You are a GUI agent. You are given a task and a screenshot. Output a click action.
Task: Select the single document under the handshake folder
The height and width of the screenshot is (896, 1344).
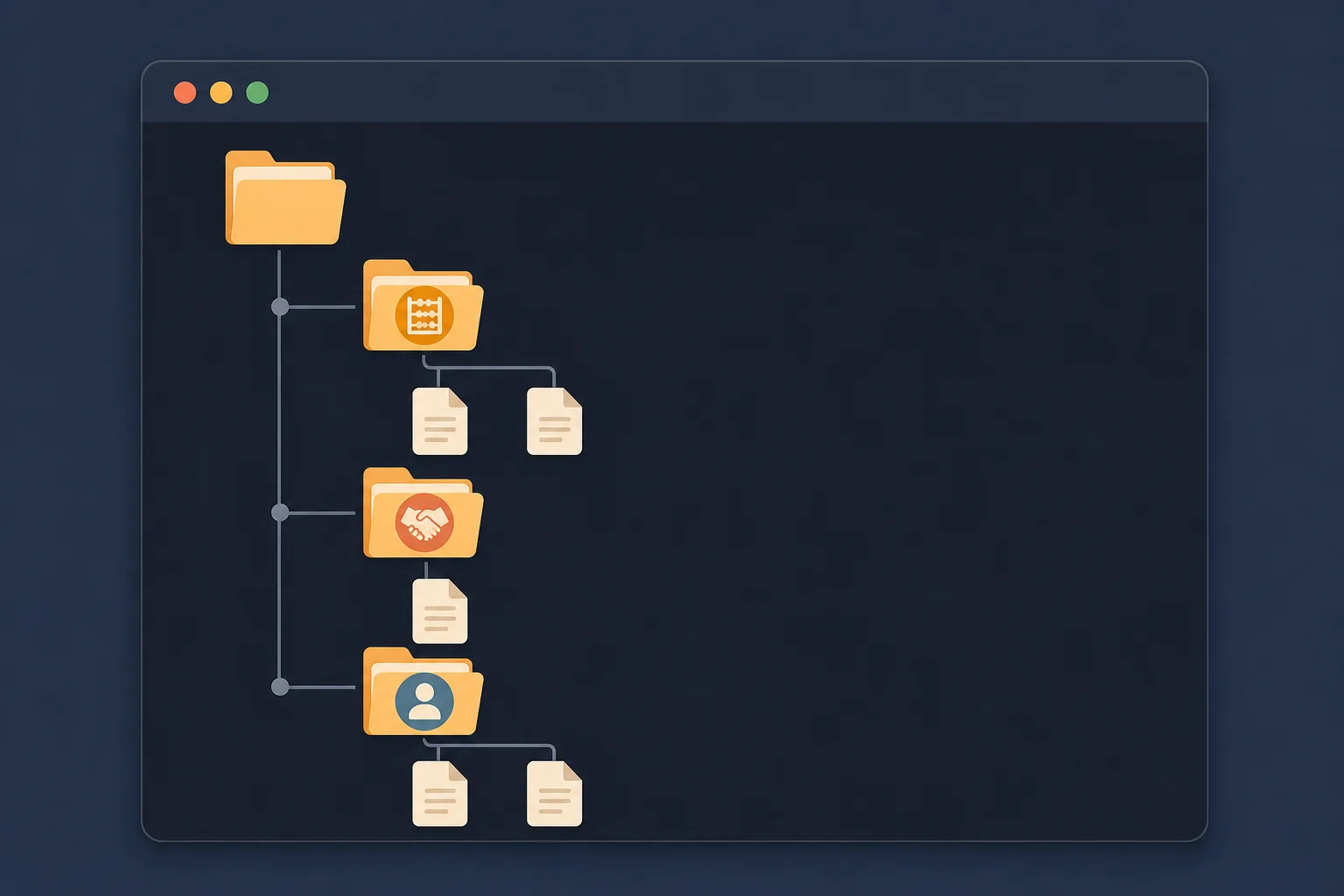pos(440,611)
